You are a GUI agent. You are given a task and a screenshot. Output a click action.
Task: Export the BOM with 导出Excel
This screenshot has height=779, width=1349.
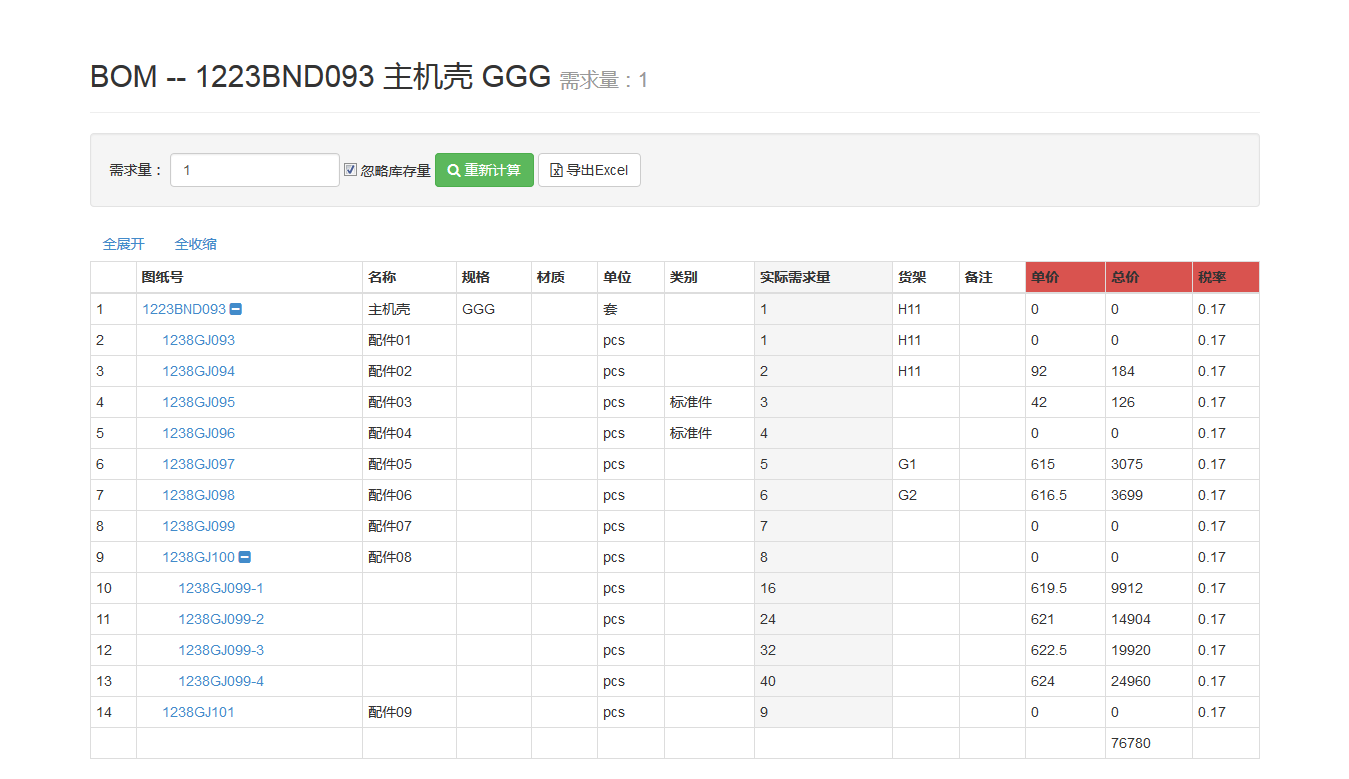tap(589, 170)
